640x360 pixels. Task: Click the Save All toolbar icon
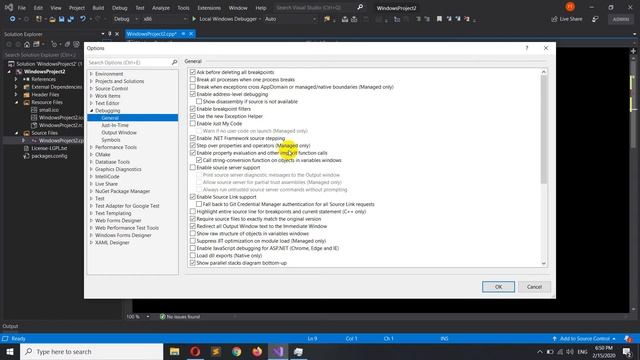pos(71,19)
